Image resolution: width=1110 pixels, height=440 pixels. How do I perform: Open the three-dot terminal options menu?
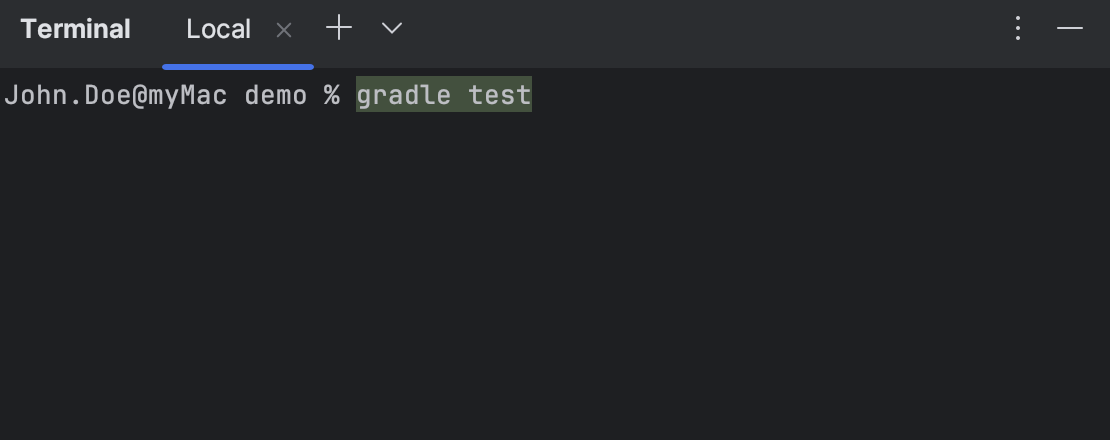(x=1018, y=29)
